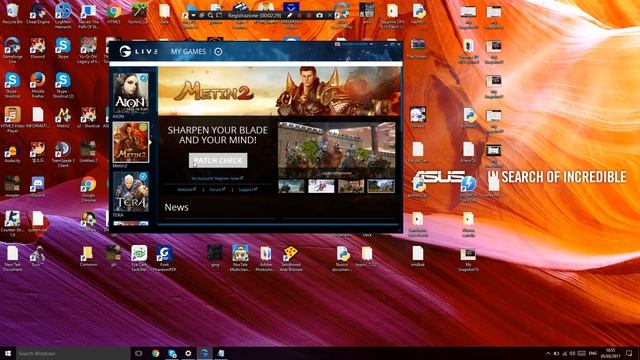This screenshot has height=360, width=640.
Task: Click the Gameforge Live vertical scrollbar
Action: coord(401,100)
